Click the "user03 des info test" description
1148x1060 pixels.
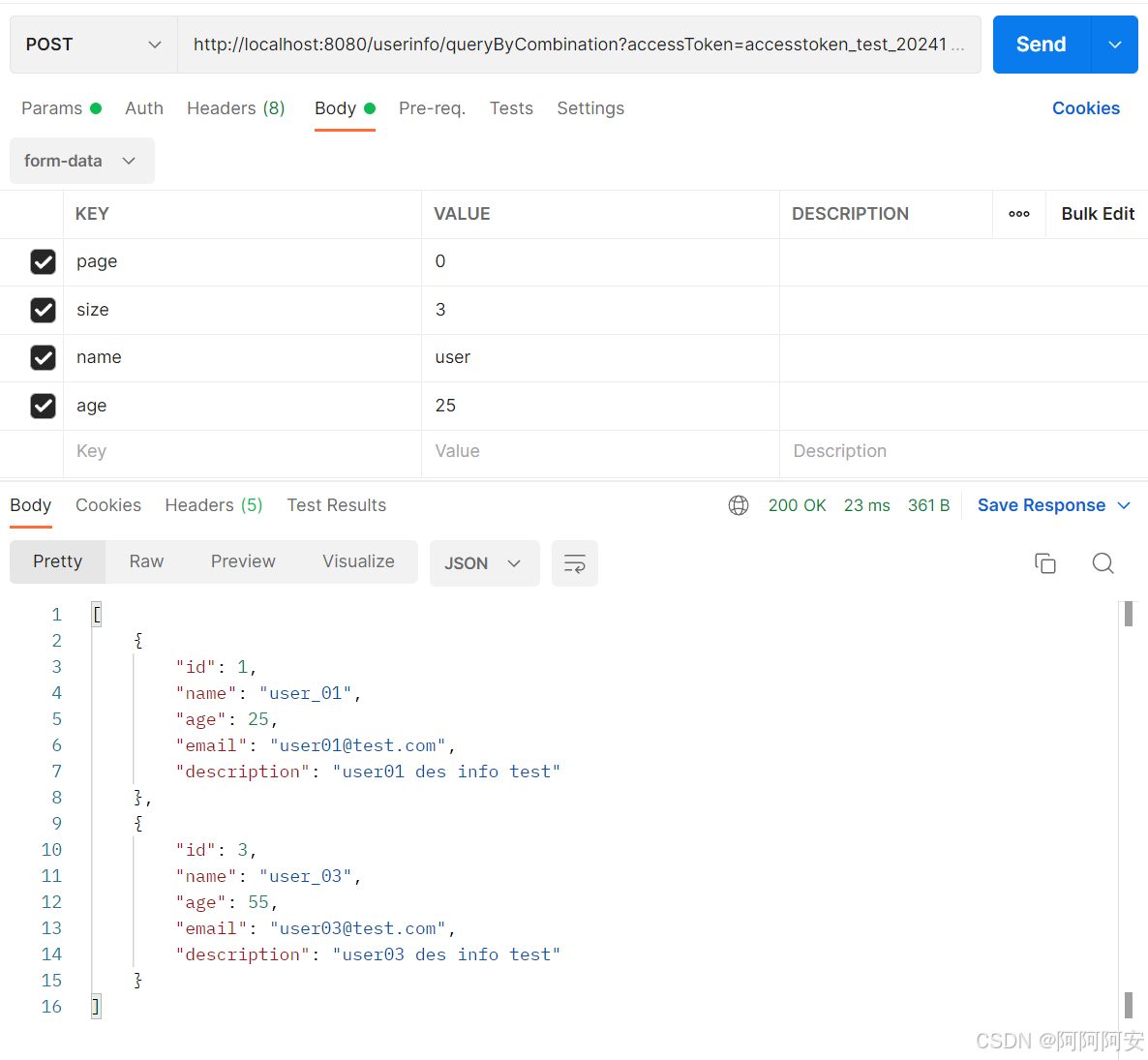click(x=446, y=954)
